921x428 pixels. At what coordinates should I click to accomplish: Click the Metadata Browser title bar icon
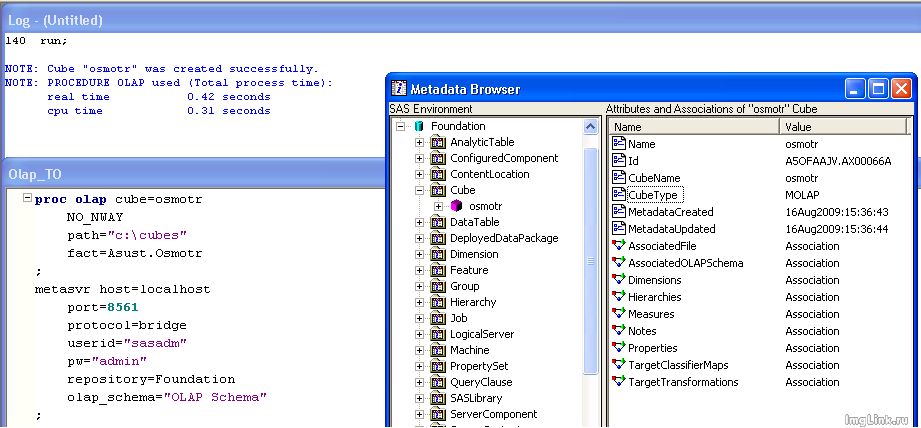coord(399,89)
